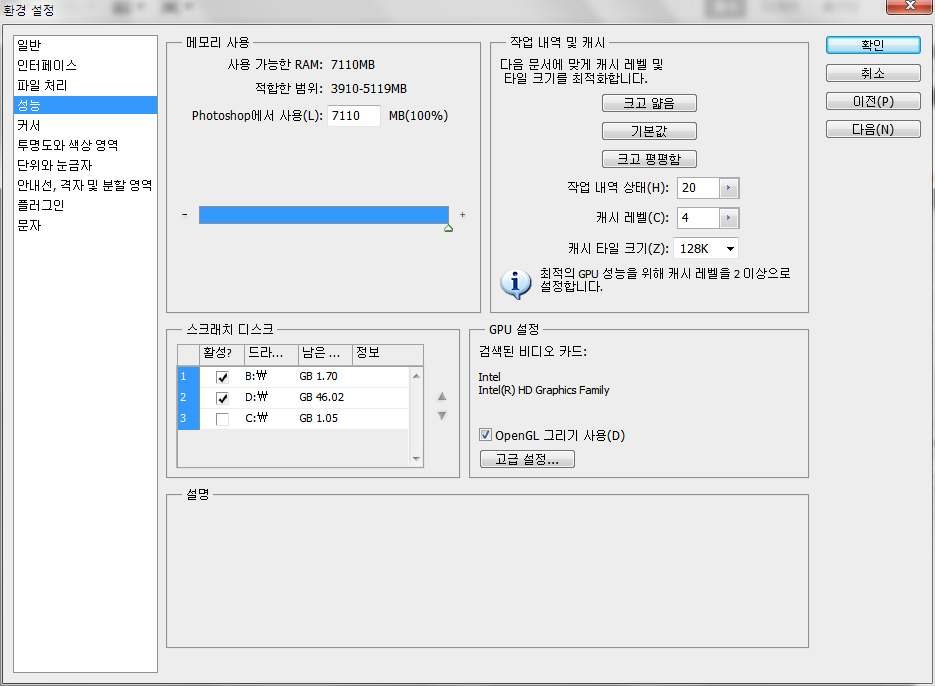Open 안내선, 격자 및 분할 영역

85,186
